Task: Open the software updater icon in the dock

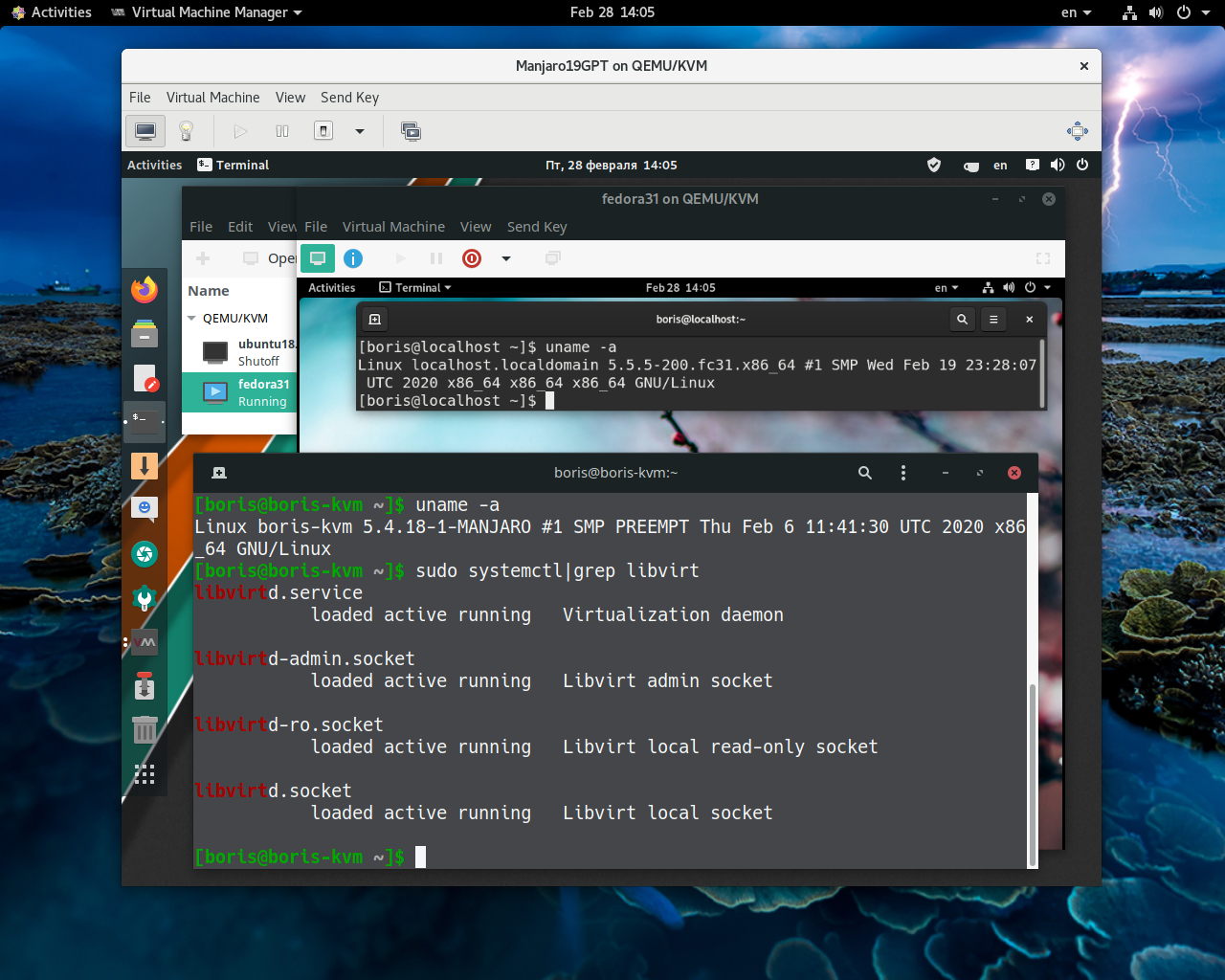Action: pyautogui.click(x=145, y=465)
